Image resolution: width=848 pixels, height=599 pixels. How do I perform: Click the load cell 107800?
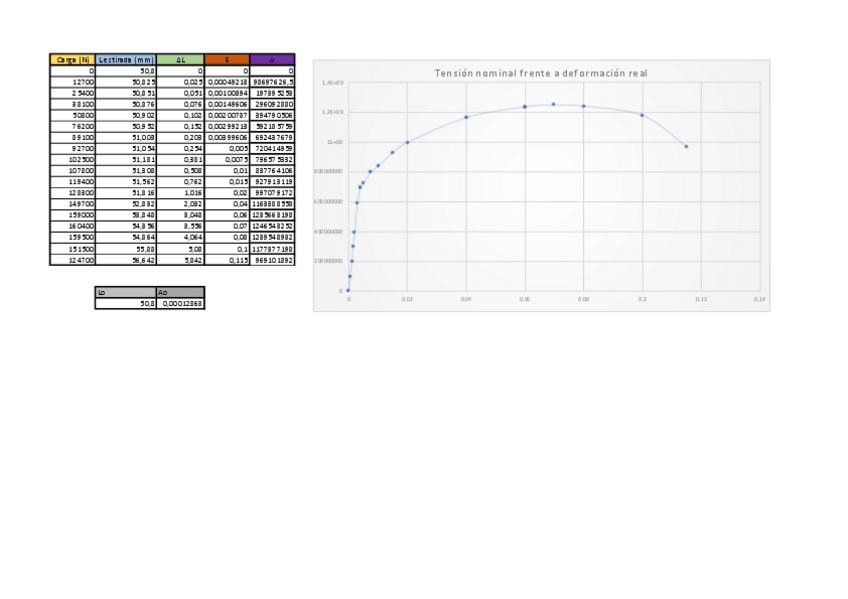[x=72, y=171]
